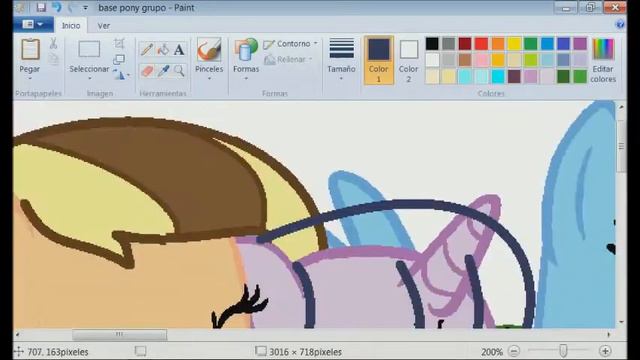
Task: Expand the Pegar dropdown arrow
Action: 30,78
